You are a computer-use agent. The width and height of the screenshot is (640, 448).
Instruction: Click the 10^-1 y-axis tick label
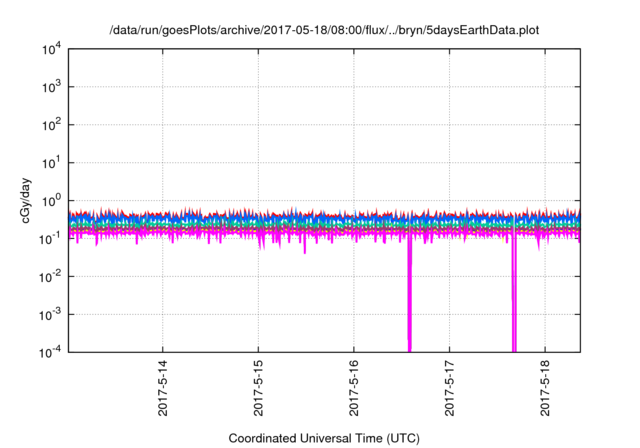point(51,239)
